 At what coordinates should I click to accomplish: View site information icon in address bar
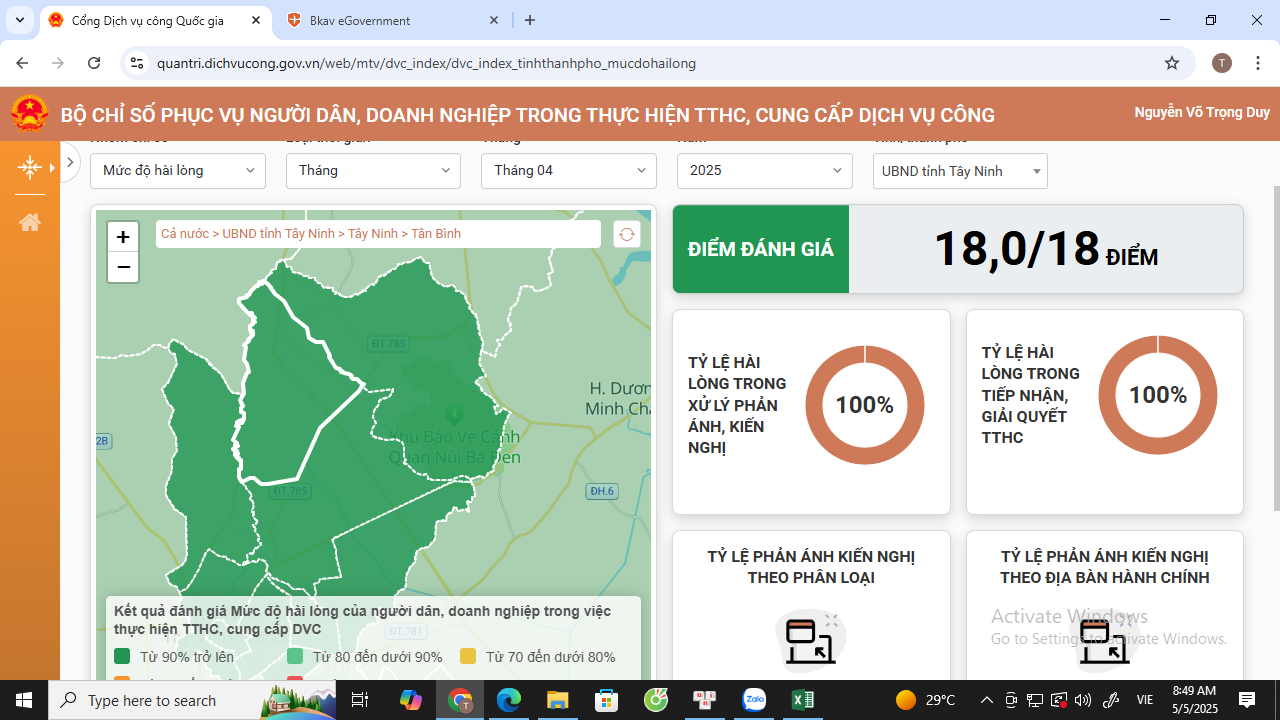pos(138,63)
